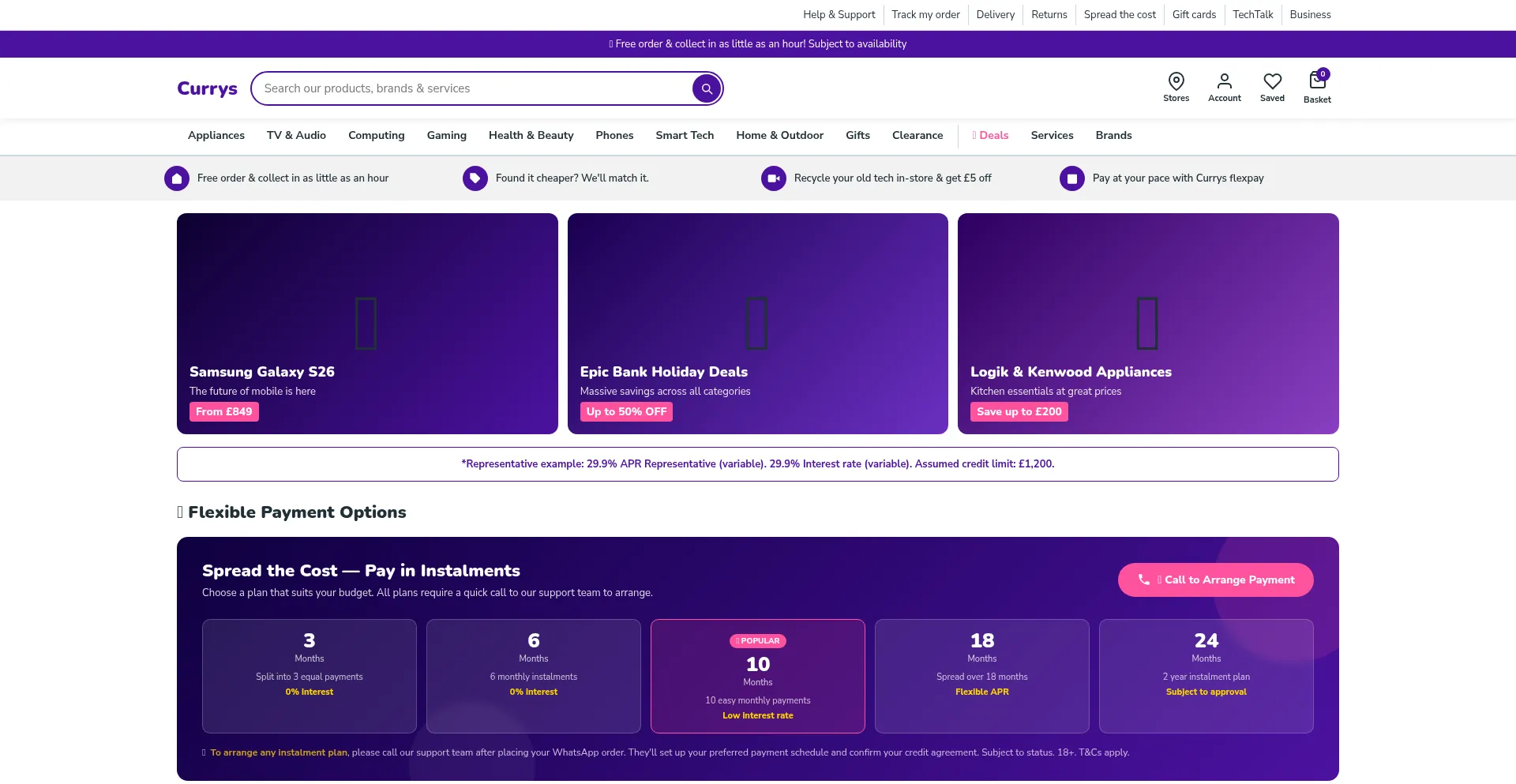Click the 'Flexible APR' label
This screenshot has height=784, width=1516.
[x=982, y=692]
